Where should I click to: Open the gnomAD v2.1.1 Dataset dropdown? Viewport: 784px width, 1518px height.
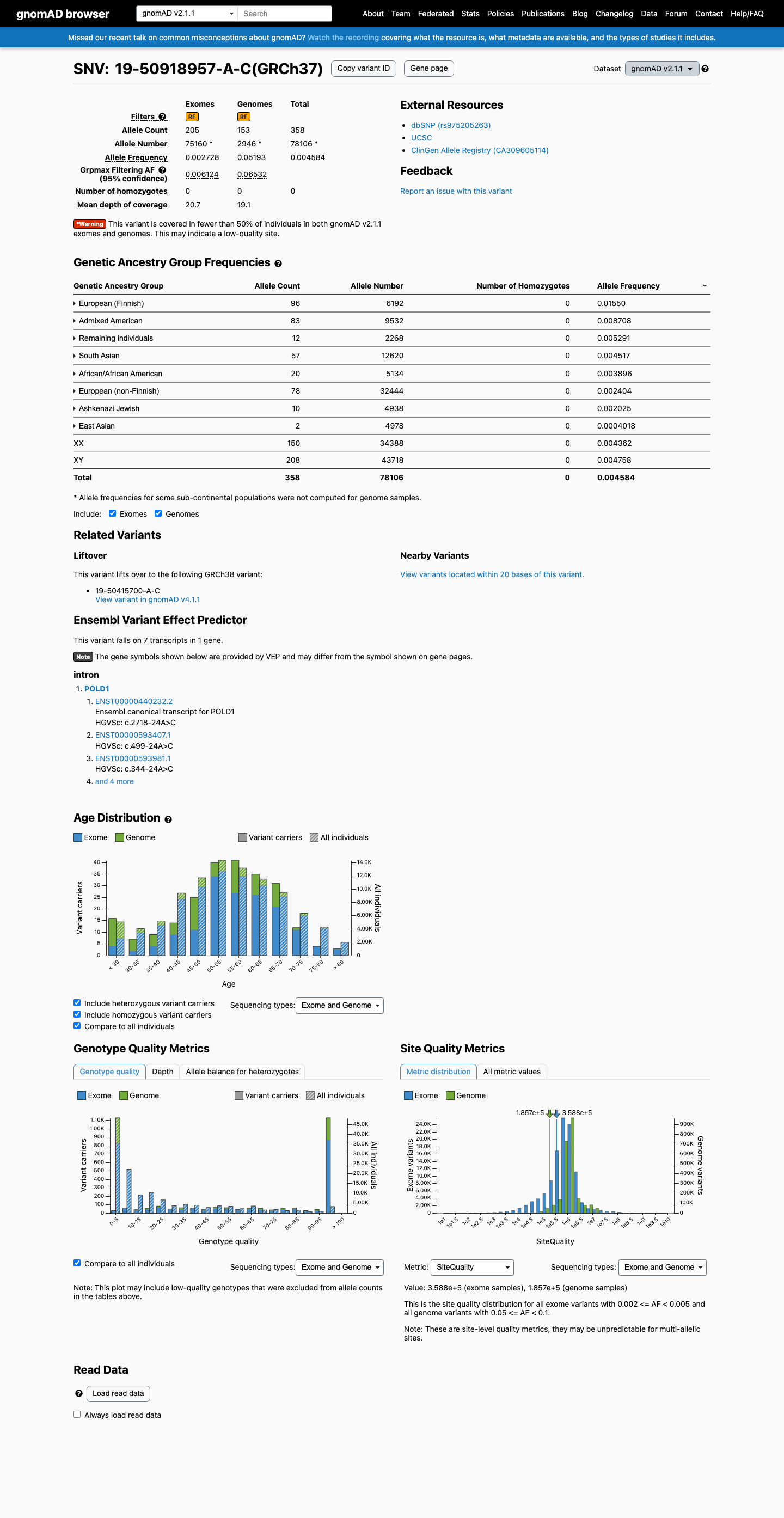click(x=662, y=69)
